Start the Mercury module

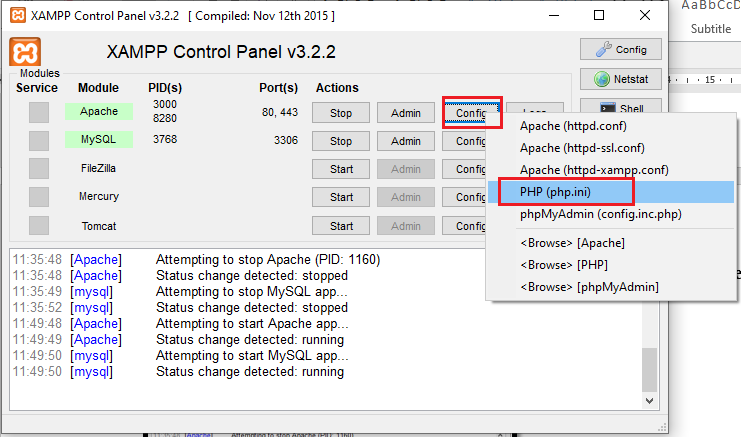(341, 197)
